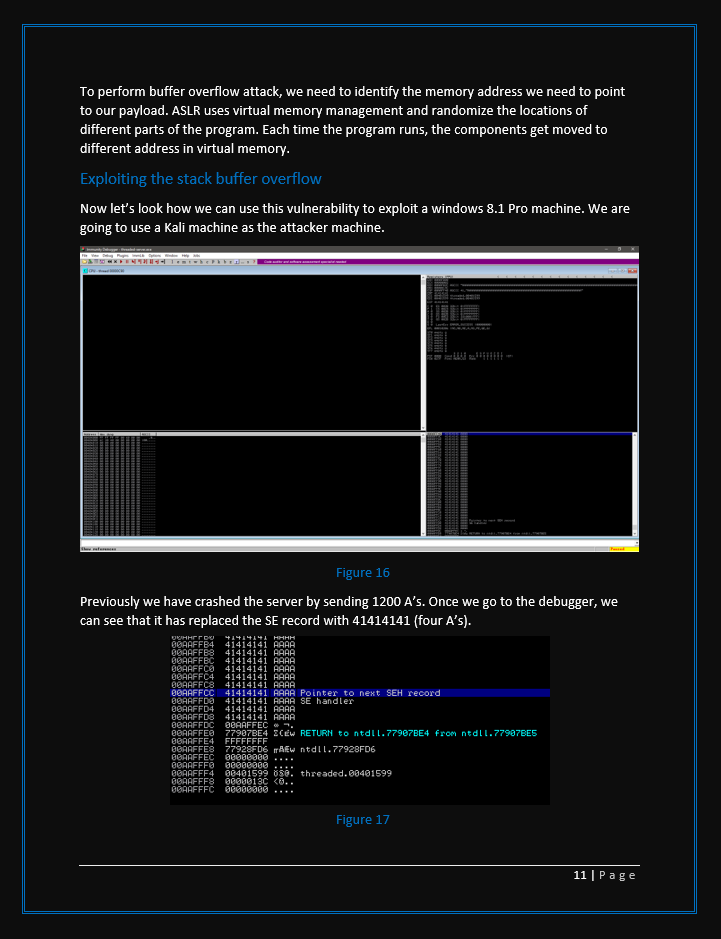Click the 'Figure 16' caption

click(x=362, y=573)
